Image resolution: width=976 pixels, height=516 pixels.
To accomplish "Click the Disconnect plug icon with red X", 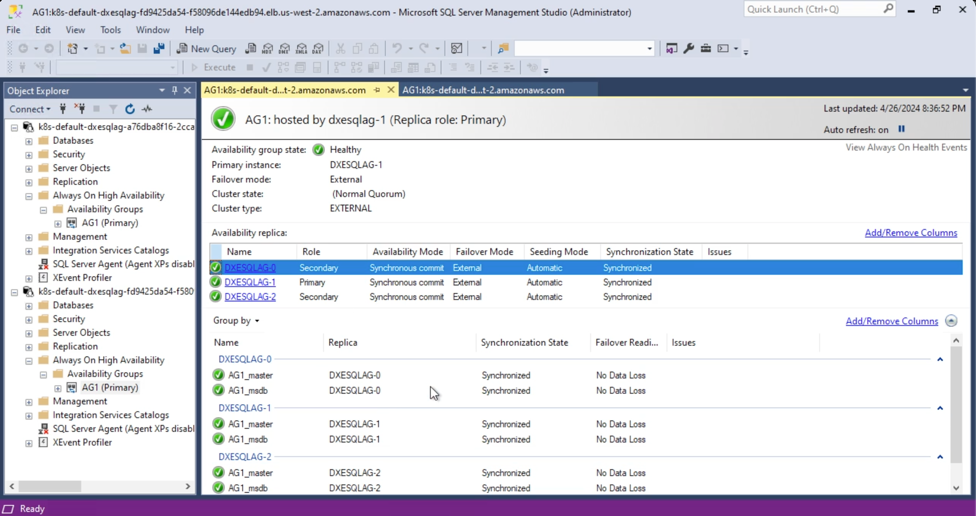I will pos(79,109).
